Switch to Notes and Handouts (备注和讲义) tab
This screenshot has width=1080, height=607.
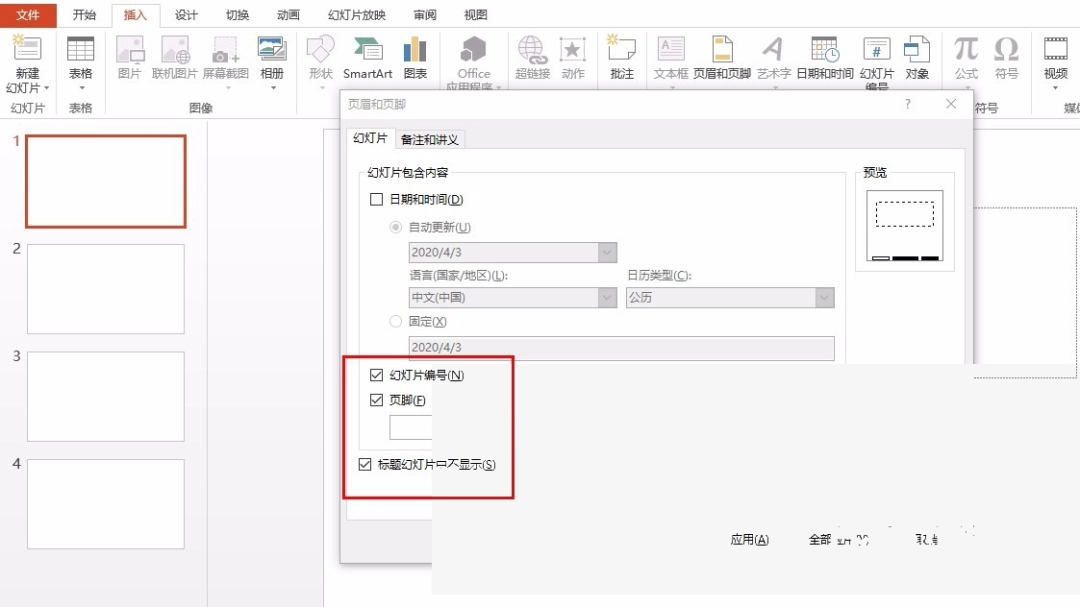coord(430,139)
